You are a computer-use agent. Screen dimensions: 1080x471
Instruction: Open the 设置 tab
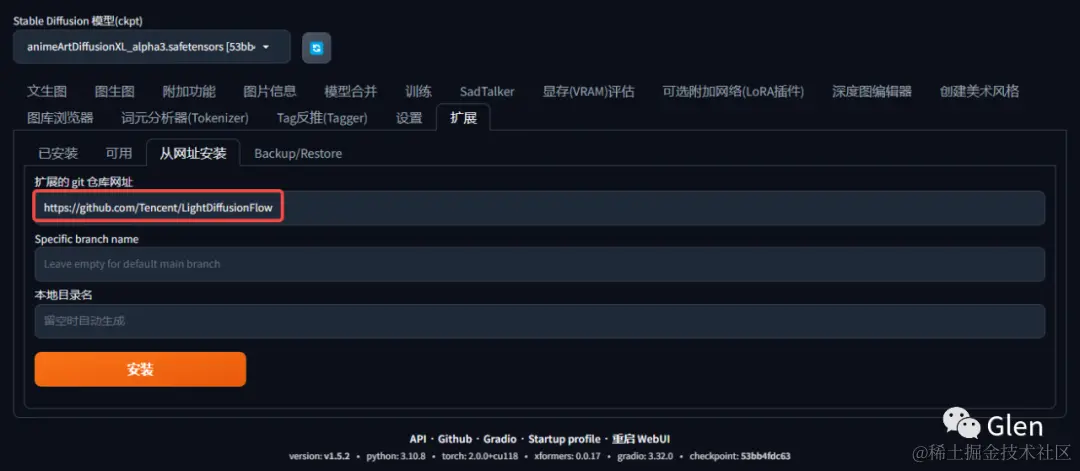coord(409,118)
